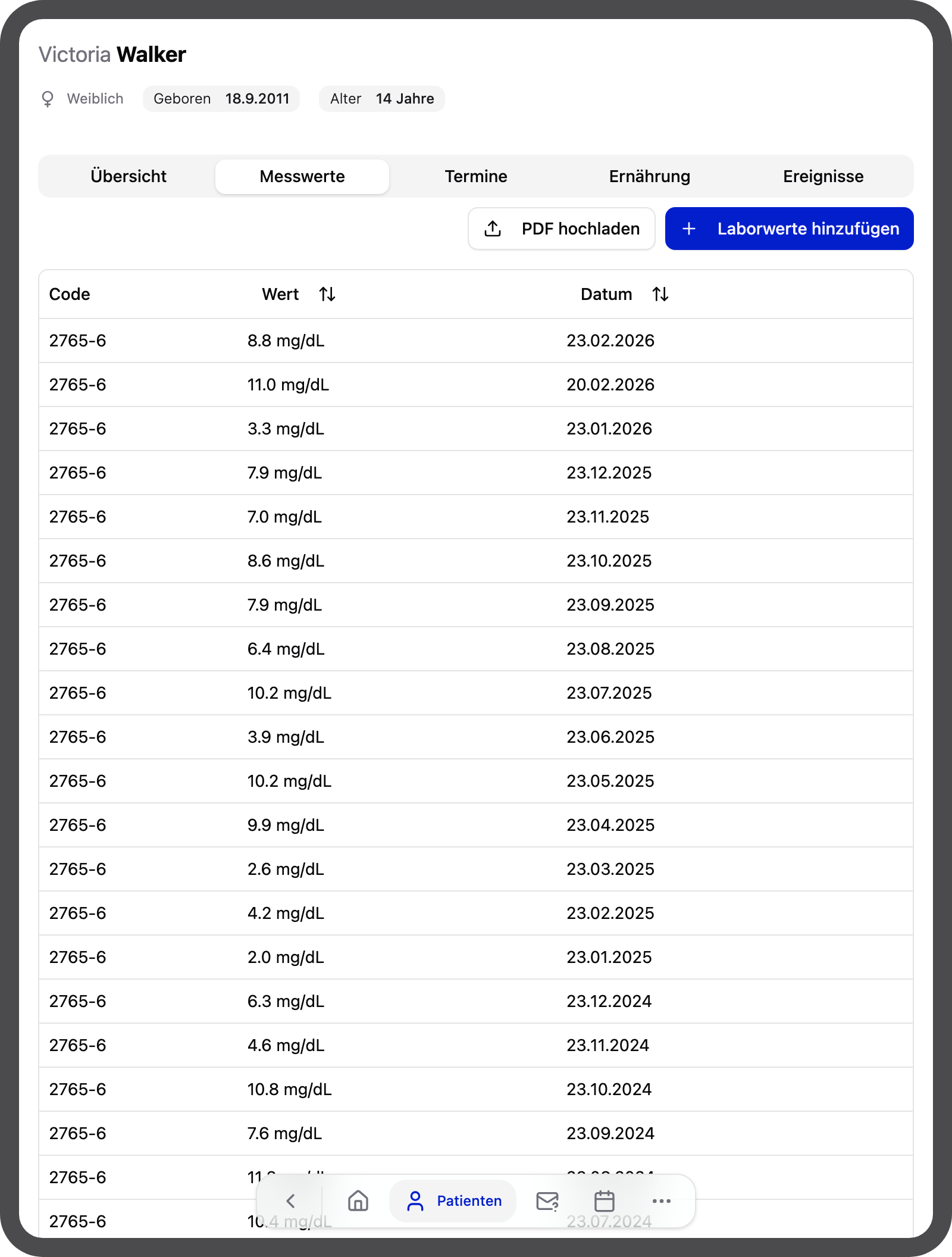Open the calendar icon in bottom bar
The height and width of the screenshot is (1257, 952).
click(605, 1201)
